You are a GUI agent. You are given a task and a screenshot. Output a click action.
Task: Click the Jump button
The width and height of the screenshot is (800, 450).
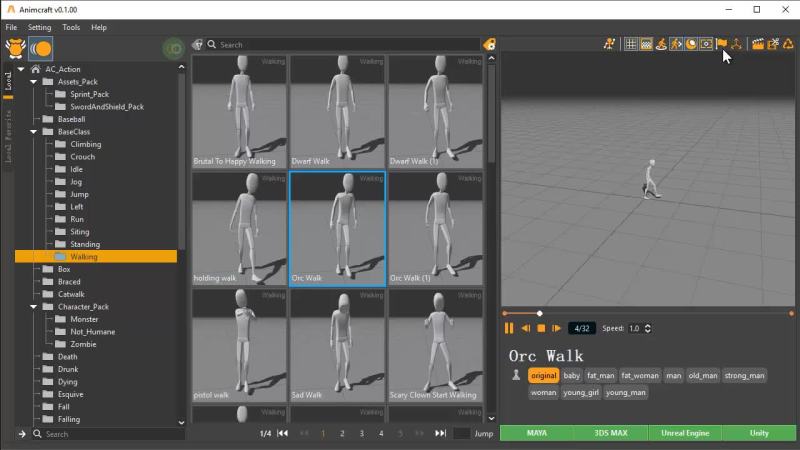484,433
